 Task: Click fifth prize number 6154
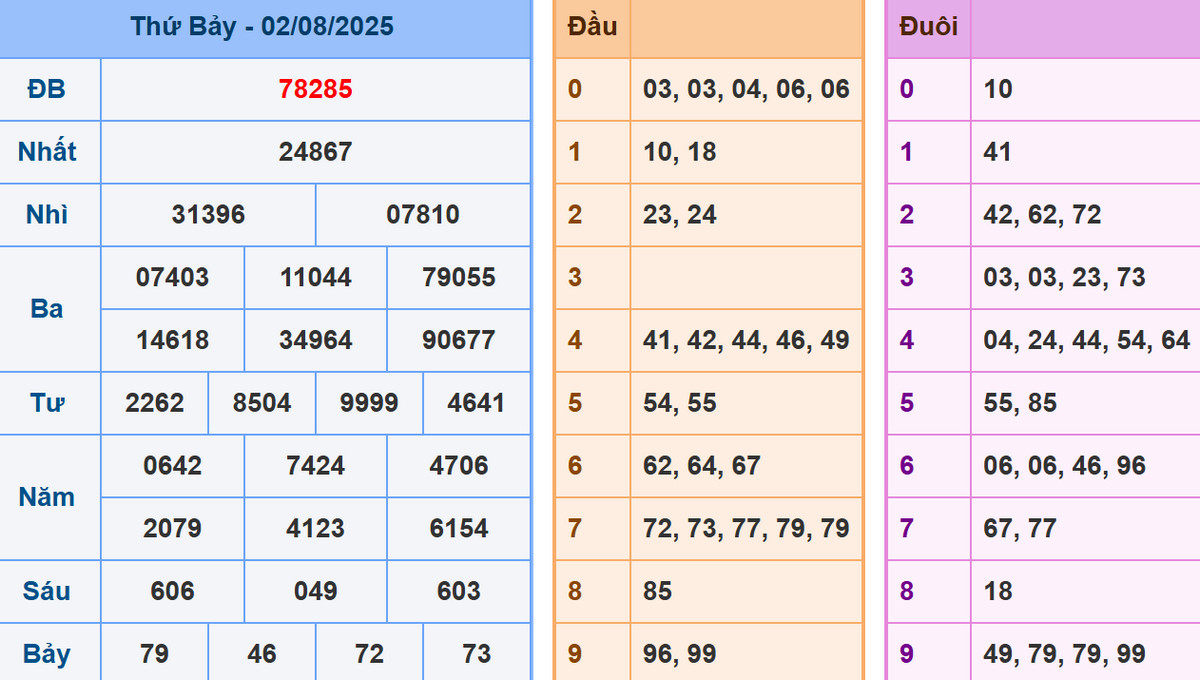coord(458,528)
